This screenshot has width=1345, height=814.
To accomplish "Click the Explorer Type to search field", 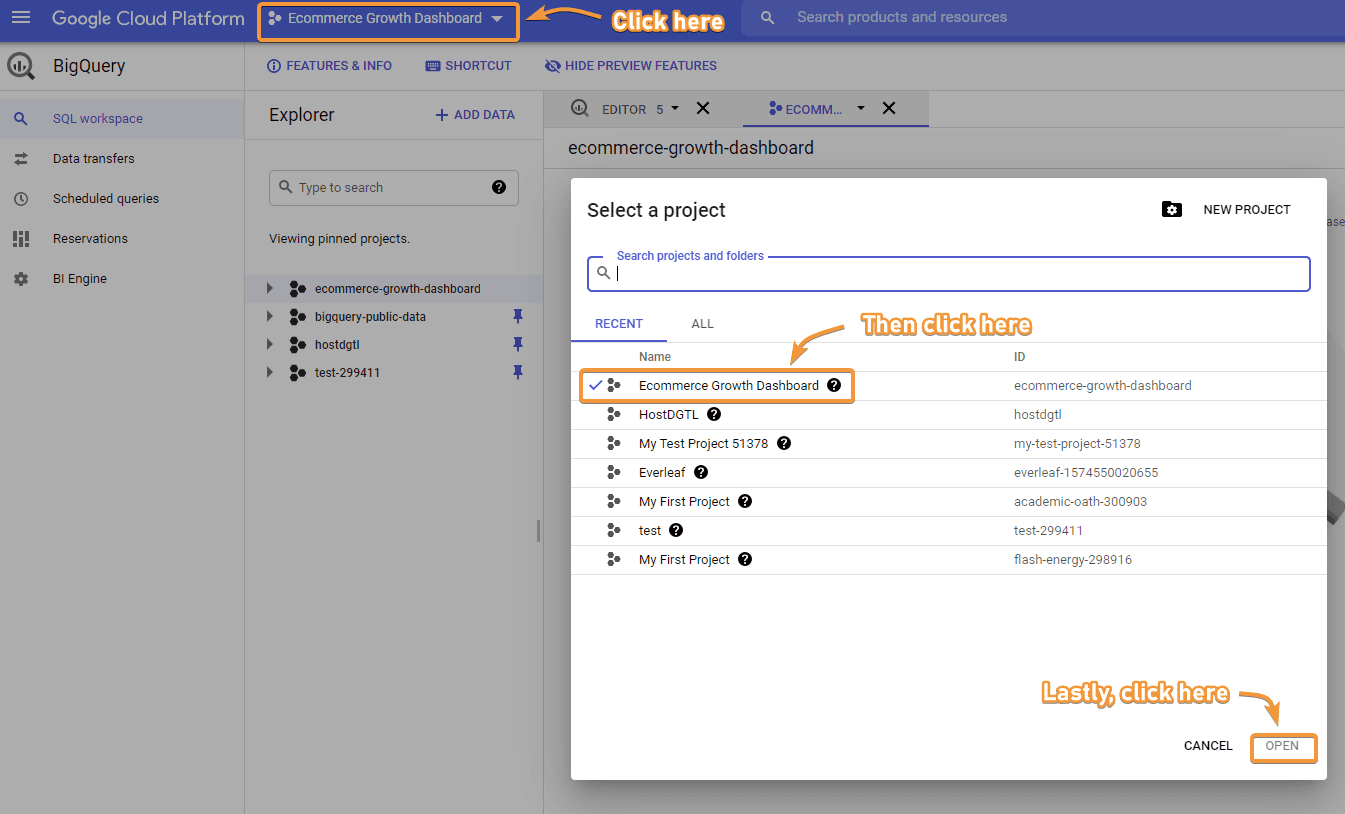I will [x=394, y=187].
